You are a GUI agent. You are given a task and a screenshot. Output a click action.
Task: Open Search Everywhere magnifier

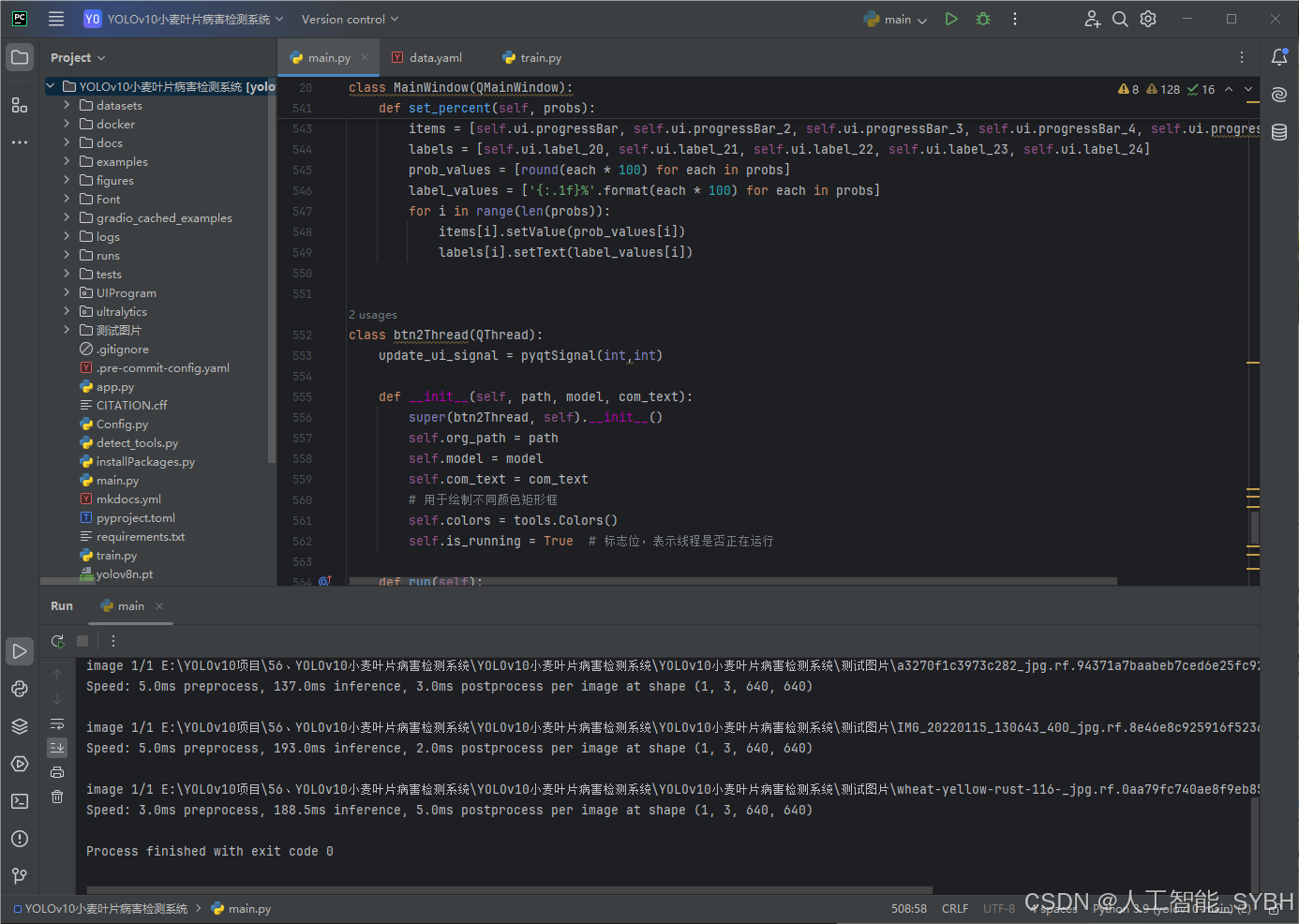(1120, 19)
